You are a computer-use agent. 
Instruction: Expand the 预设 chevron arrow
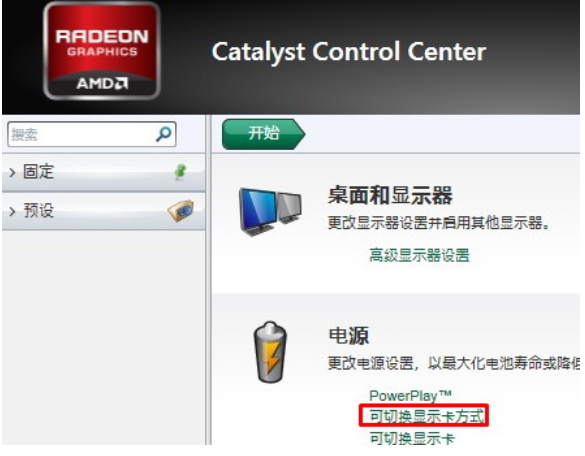coord(12,211)
